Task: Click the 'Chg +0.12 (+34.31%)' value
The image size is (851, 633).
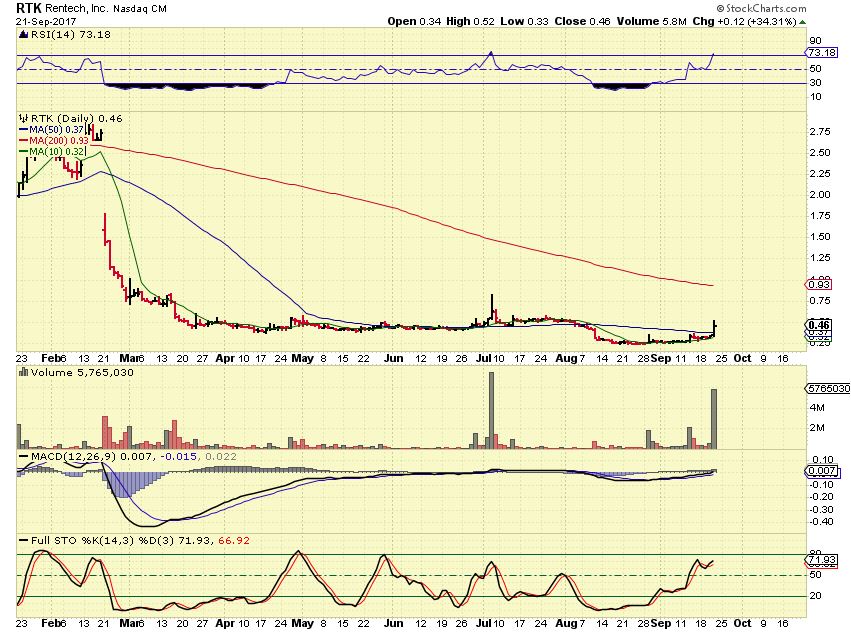Action: (x=745, y=21)
